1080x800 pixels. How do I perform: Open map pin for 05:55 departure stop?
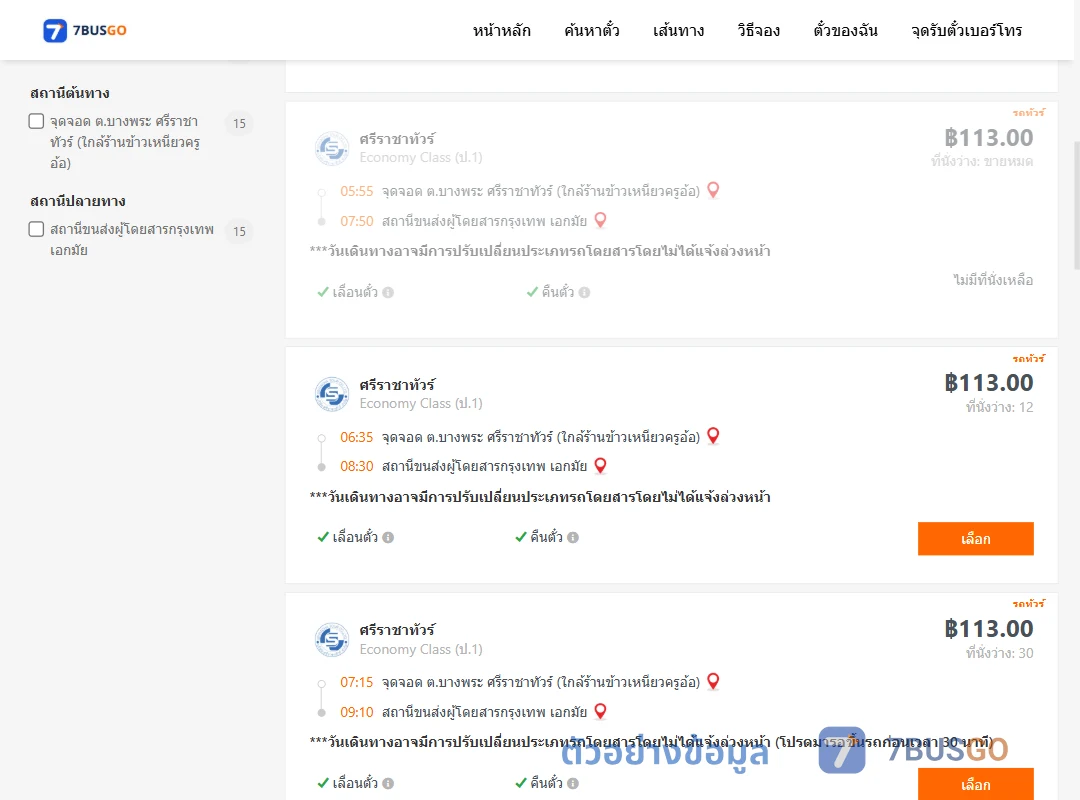pos(714,190)
